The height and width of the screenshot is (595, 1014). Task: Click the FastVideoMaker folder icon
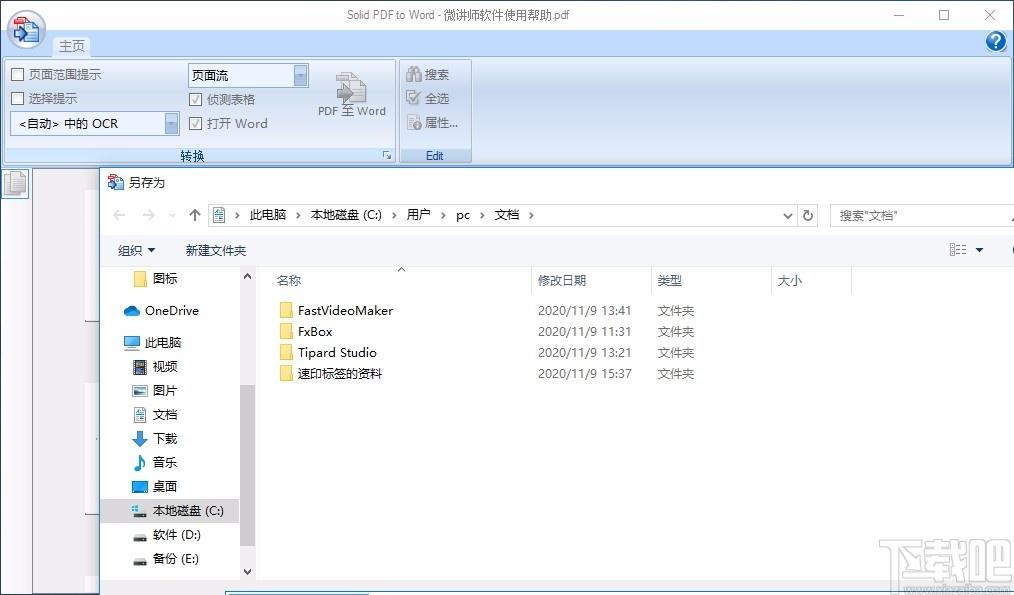point(286,310)
